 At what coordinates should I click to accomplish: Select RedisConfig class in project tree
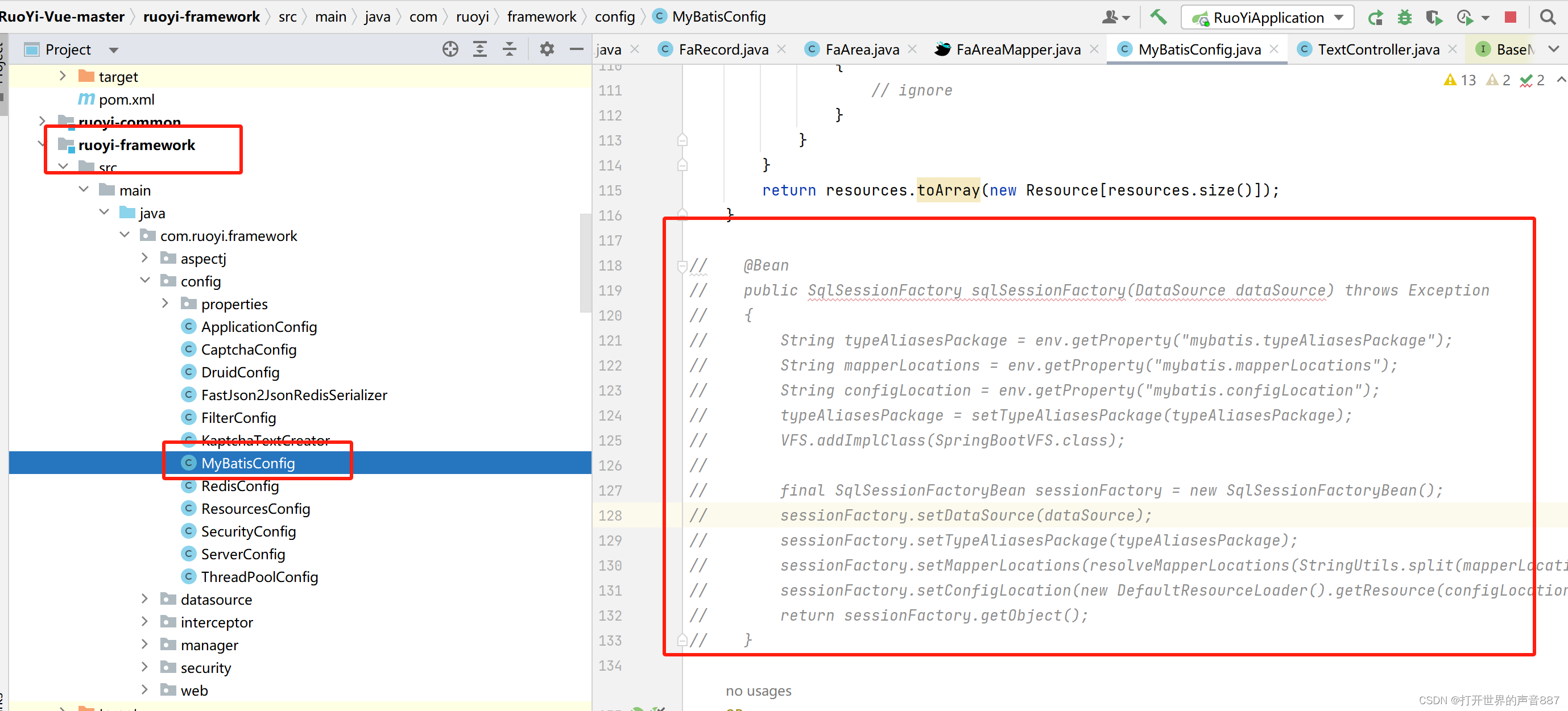240,486
